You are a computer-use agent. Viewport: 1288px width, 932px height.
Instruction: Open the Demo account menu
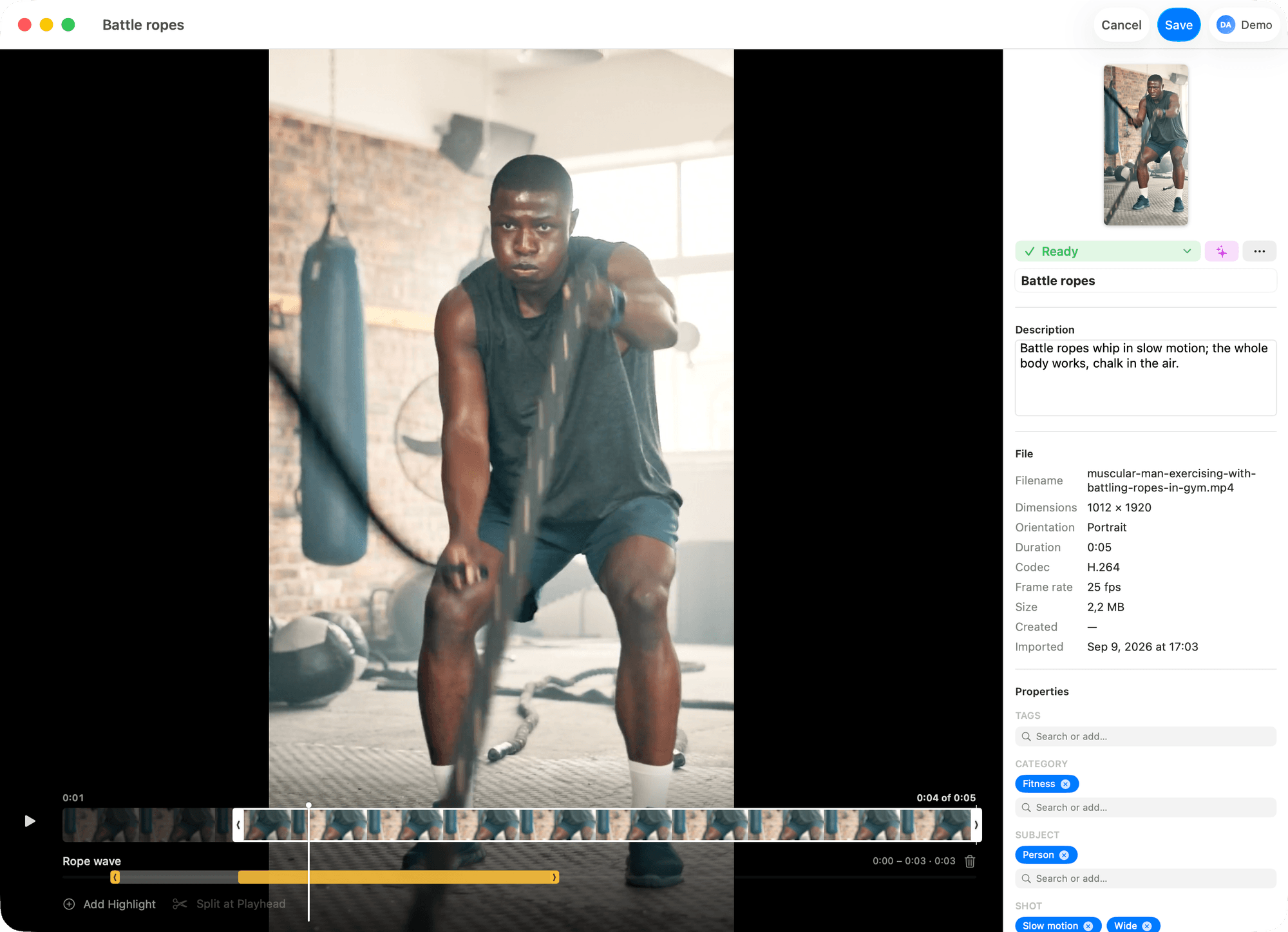[1244, 25]
